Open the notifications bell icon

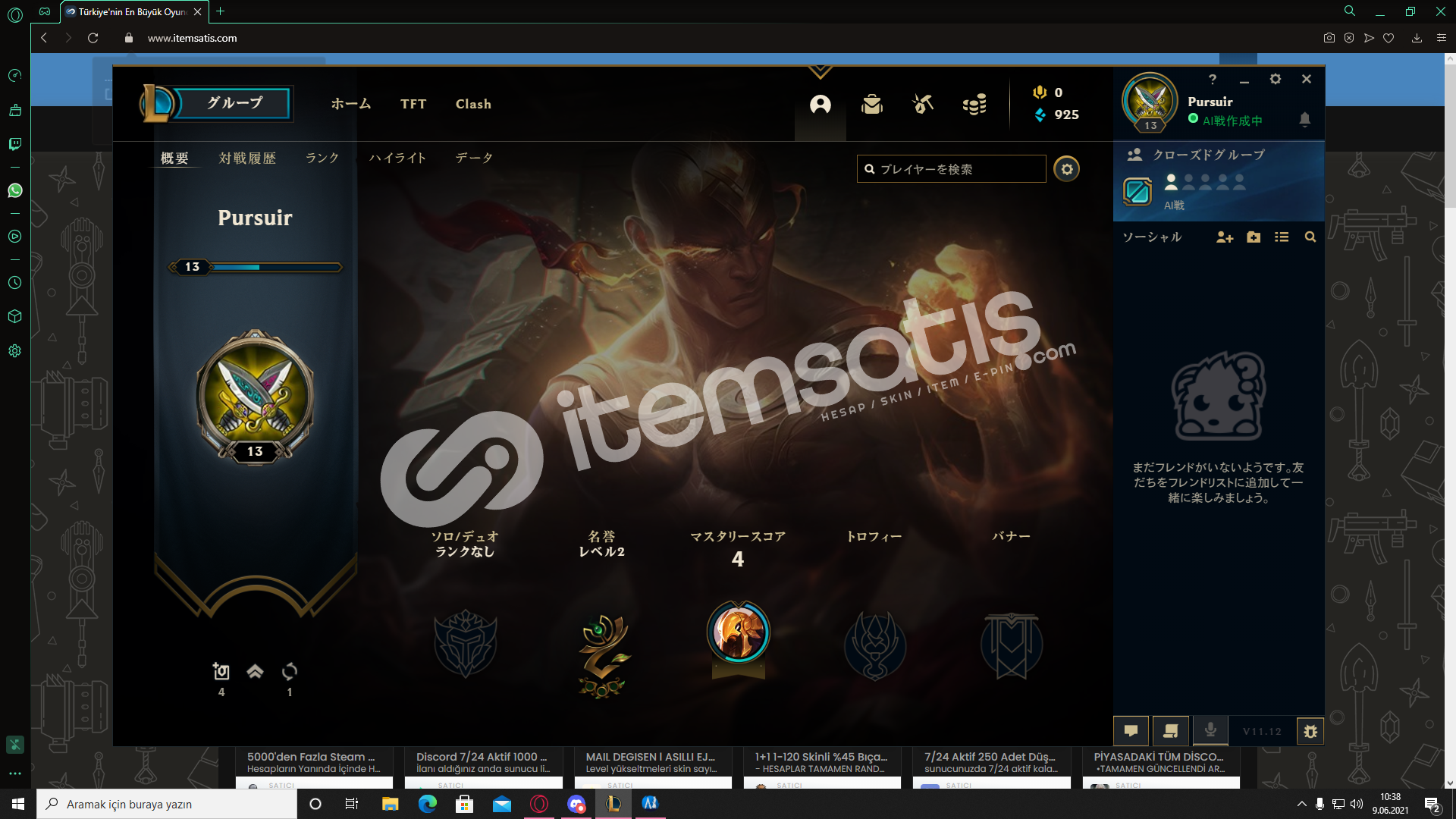1304,119
